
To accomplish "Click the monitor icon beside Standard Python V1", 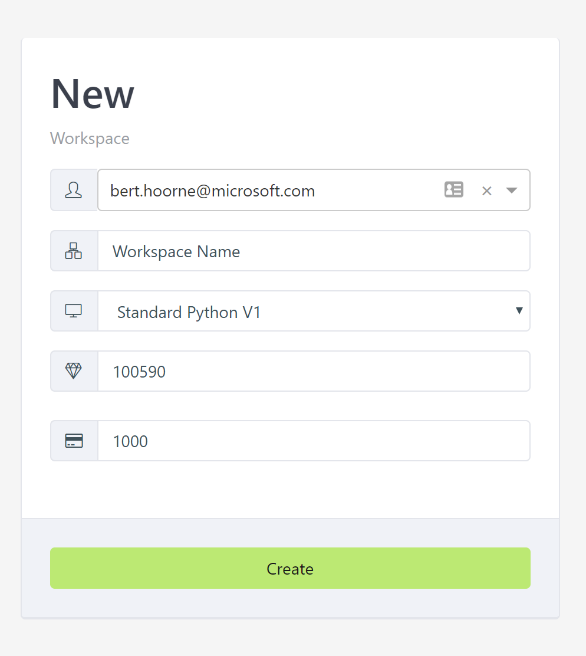I will [73, 311].
